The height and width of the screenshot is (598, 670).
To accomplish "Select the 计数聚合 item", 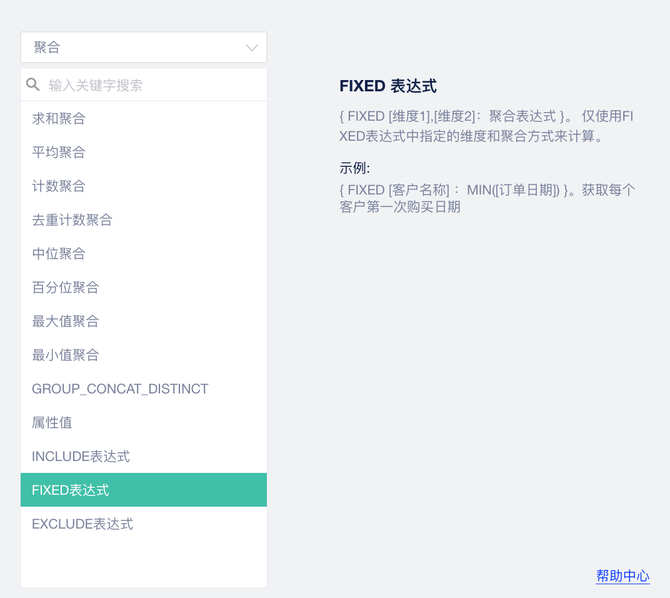I will click(59, 186).
